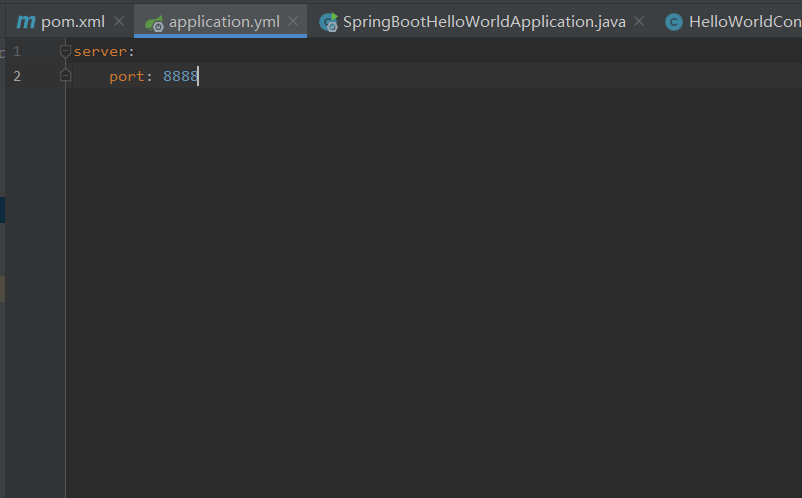Click the Spring Boot run icon on SpringBootHelloWorldApplication tab
802x498 pixels.
(x=328, y=22)
